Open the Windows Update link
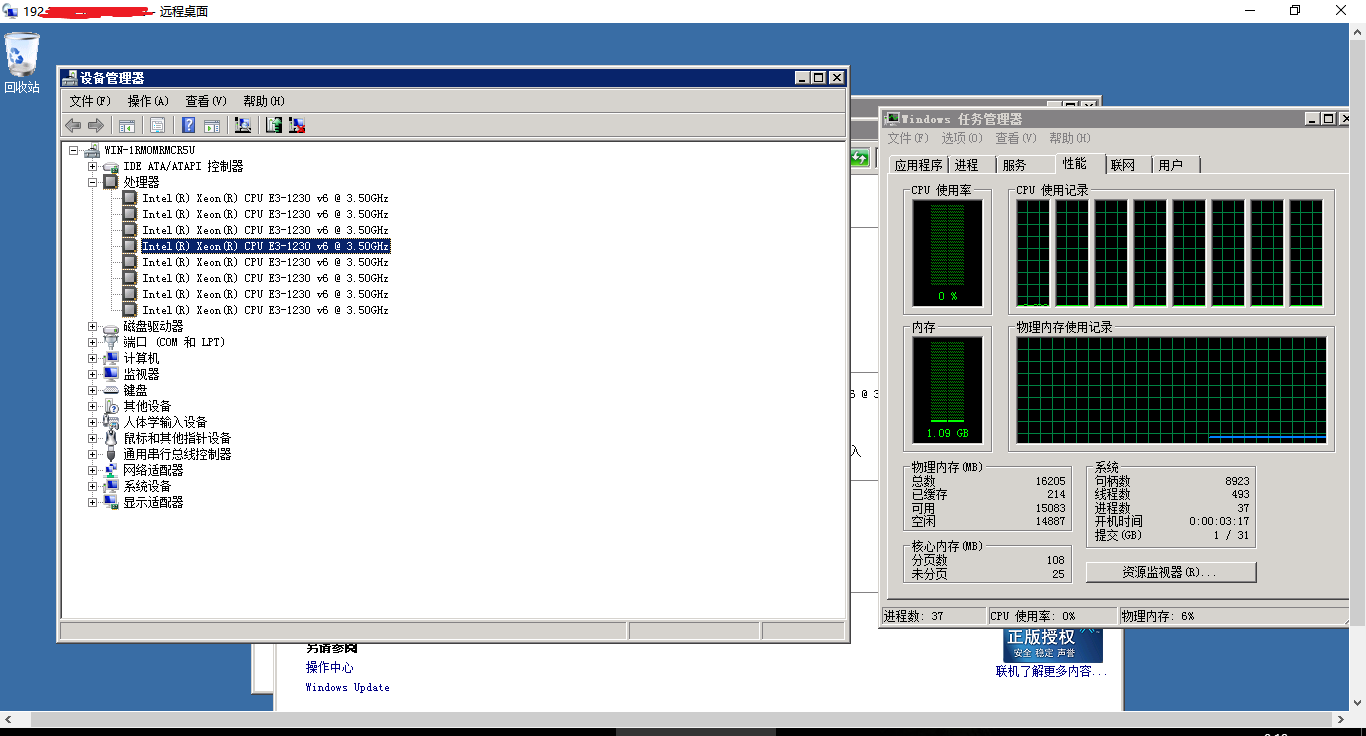Image resolution: width=1366 pixels, height=736 pixels. coord(347,687)
